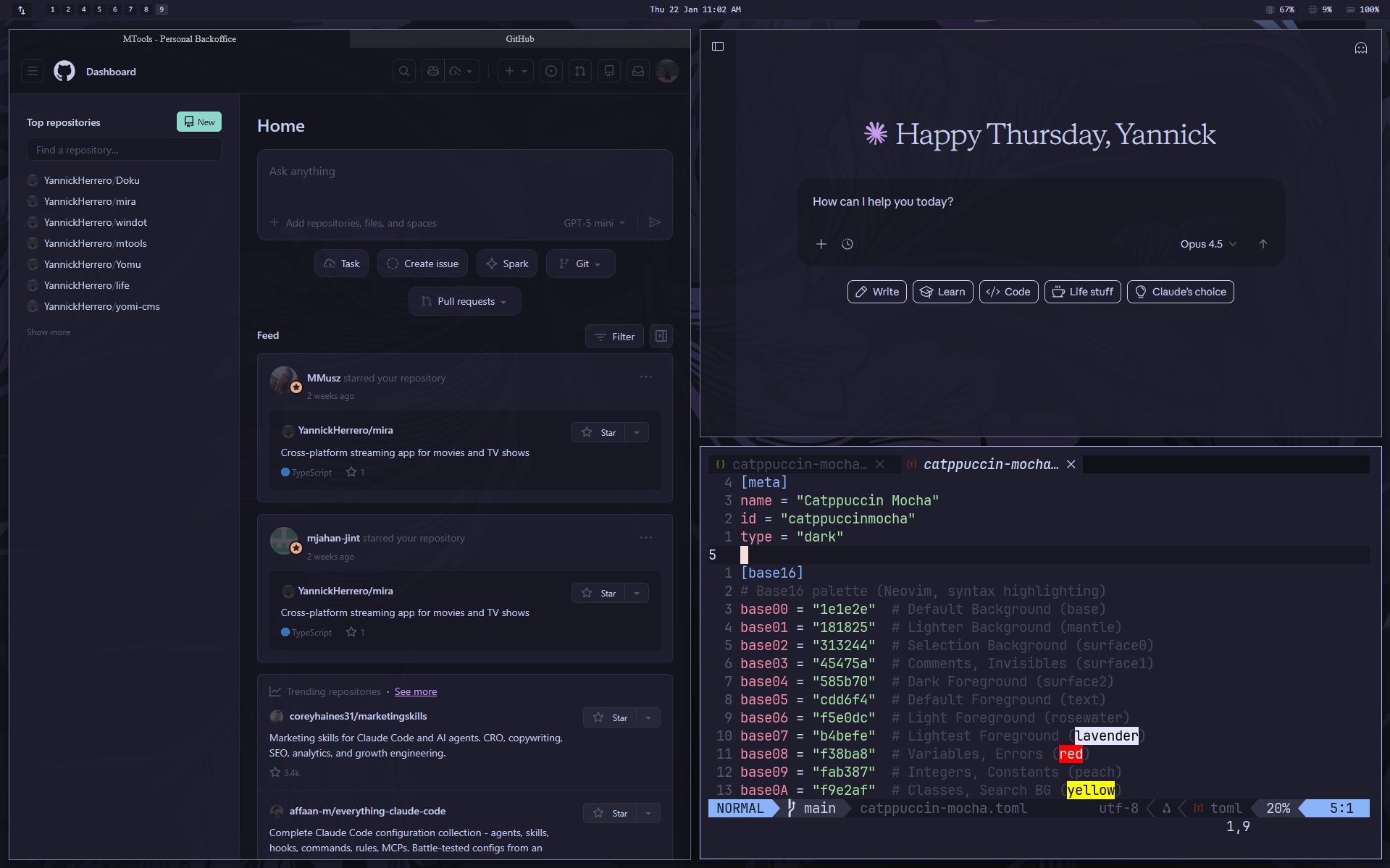
Task: Open the Opus 4.5 model selector
Action: tap(1207, 244)
